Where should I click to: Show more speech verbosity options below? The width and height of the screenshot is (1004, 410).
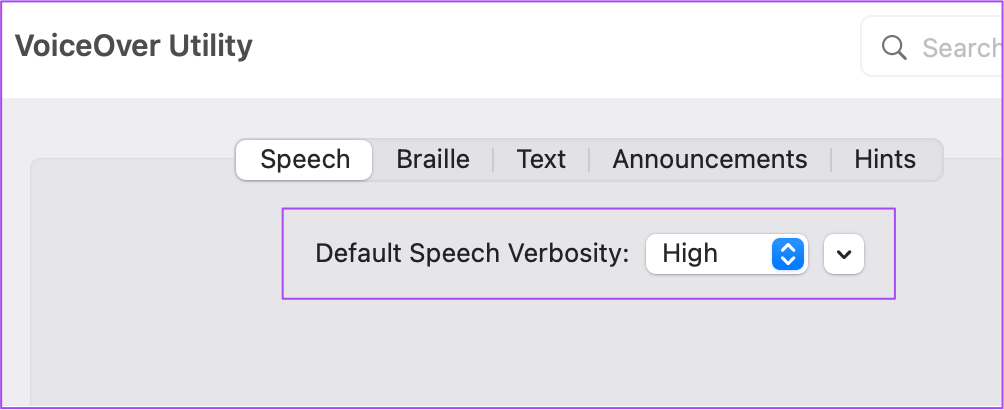[844, 254]
